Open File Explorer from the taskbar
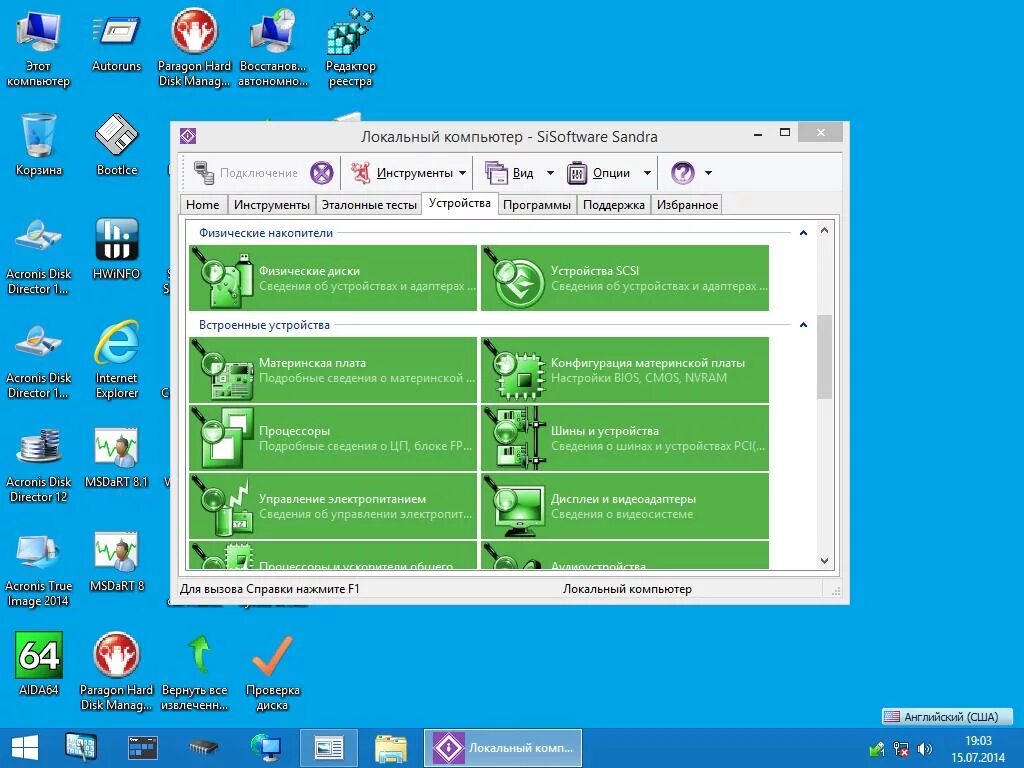 (x=391, y=748)
